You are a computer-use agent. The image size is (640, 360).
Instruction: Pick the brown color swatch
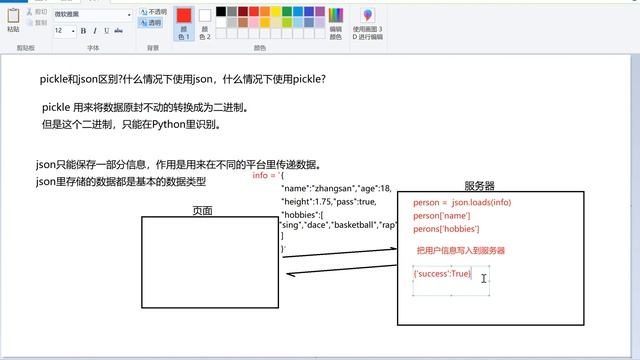click(x=243, y=22)
